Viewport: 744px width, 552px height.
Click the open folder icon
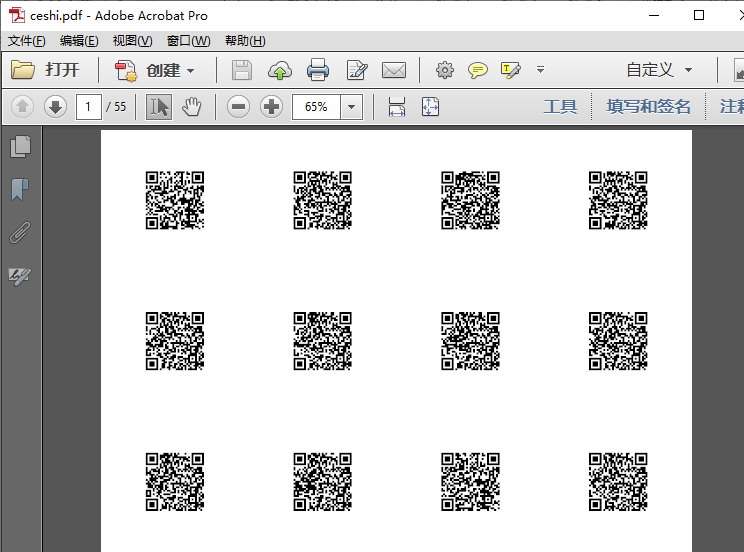23,70
